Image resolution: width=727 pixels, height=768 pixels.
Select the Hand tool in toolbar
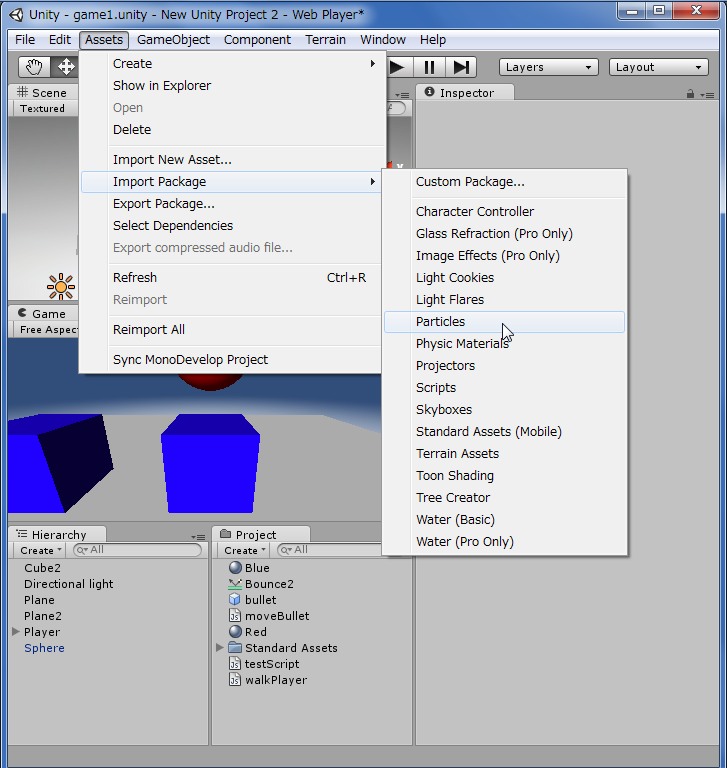coord(34,67)
